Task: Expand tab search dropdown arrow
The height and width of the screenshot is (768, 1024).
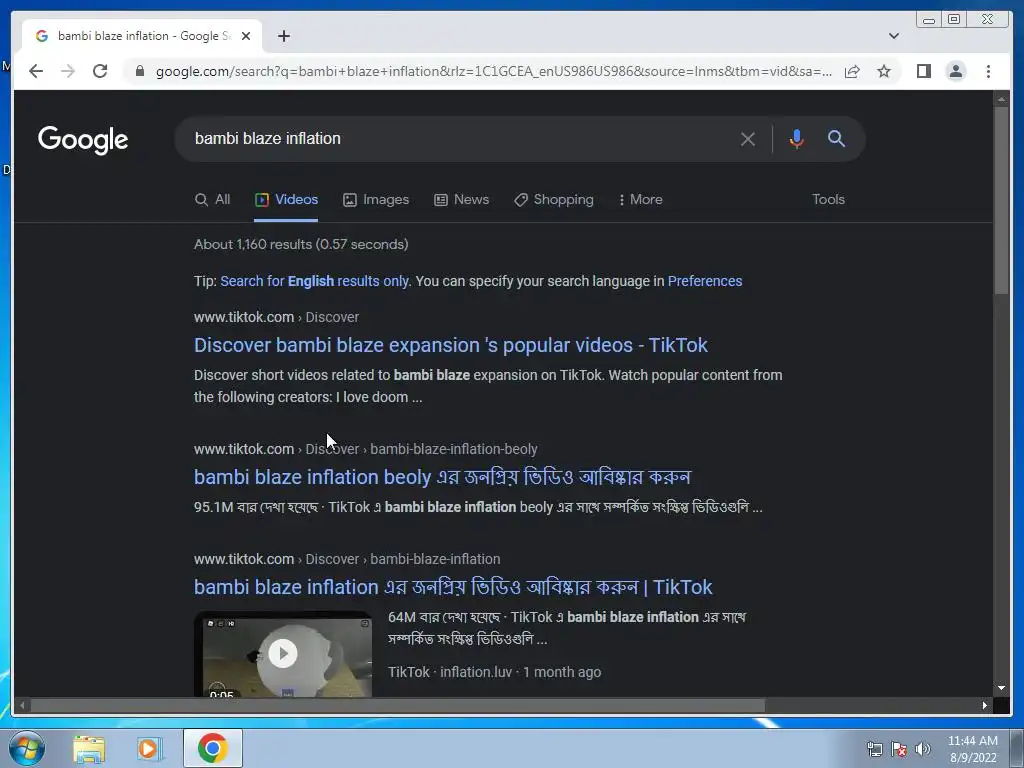Action: tap(894, 36)
